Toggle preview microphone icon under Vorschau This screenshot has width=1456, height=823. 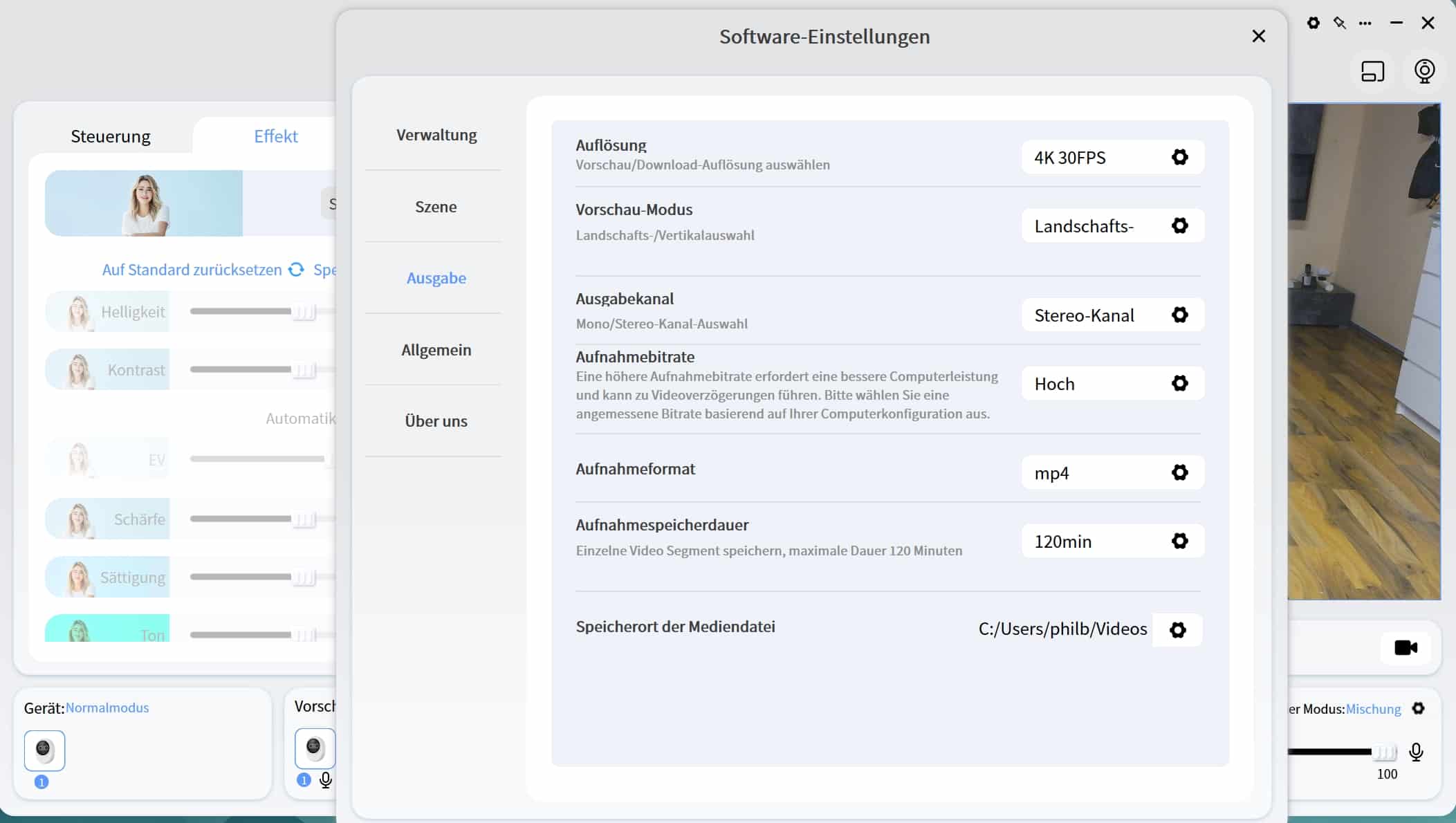click(326, 780)
